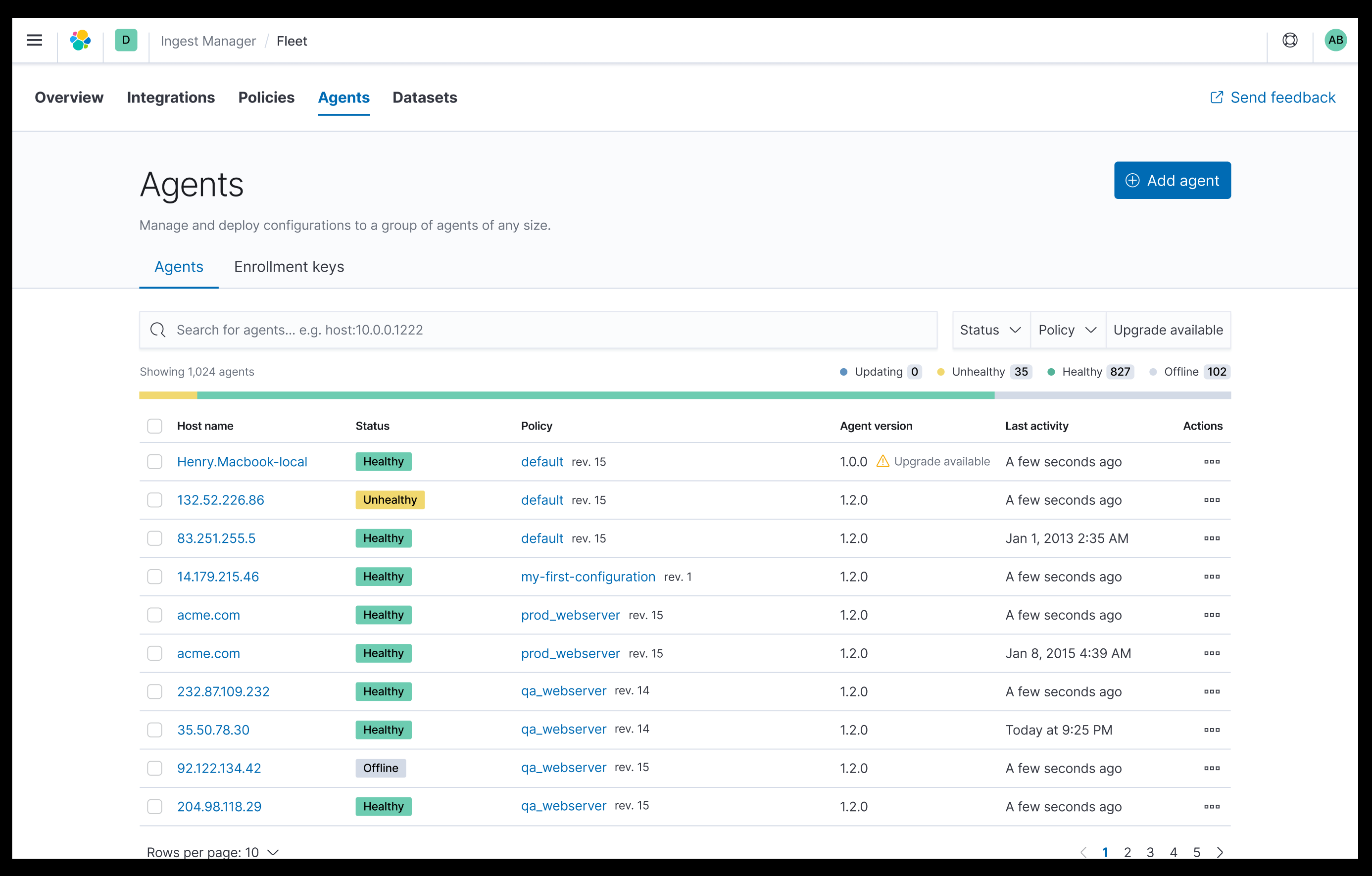Screen dimensions: 1372x876
Task: Open the my-first-configuration policy link
Action: click(588, 577)
